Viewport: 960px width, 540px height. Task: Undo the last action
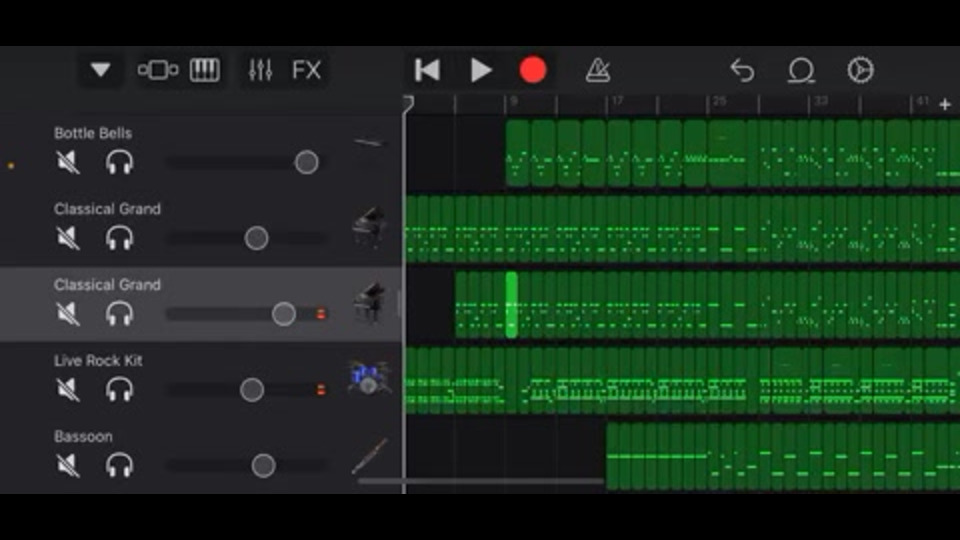[742, 70]
